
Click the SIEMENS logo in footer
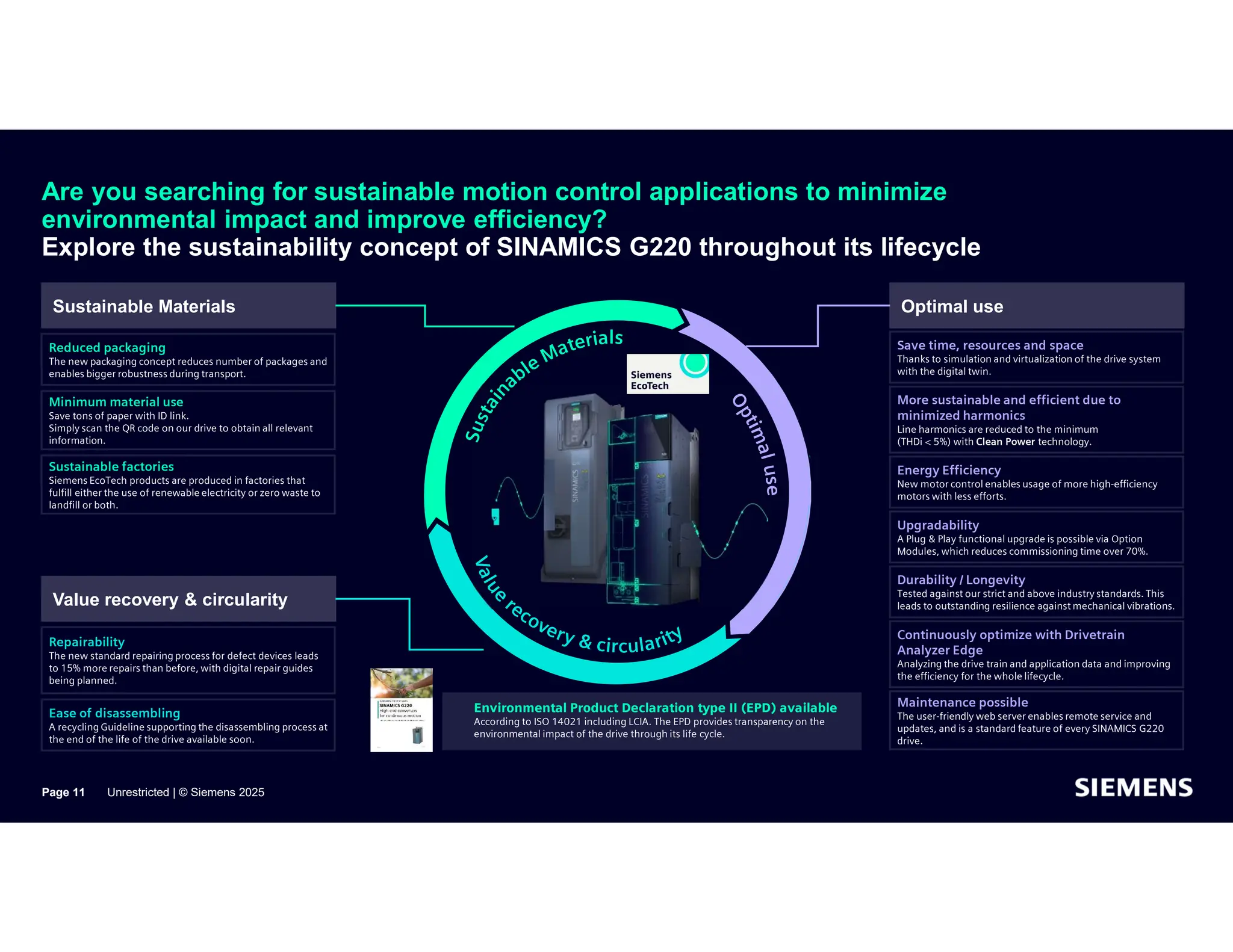pyautogui.click(x=1133, y=788)
